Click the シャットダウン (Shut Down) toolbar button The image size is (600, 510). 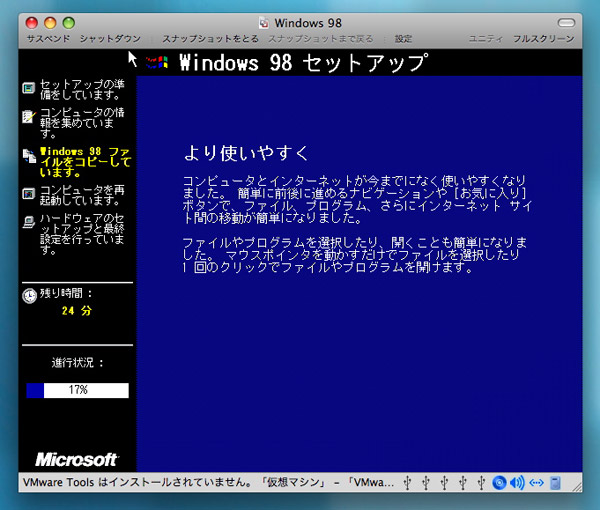coord(110,39)
